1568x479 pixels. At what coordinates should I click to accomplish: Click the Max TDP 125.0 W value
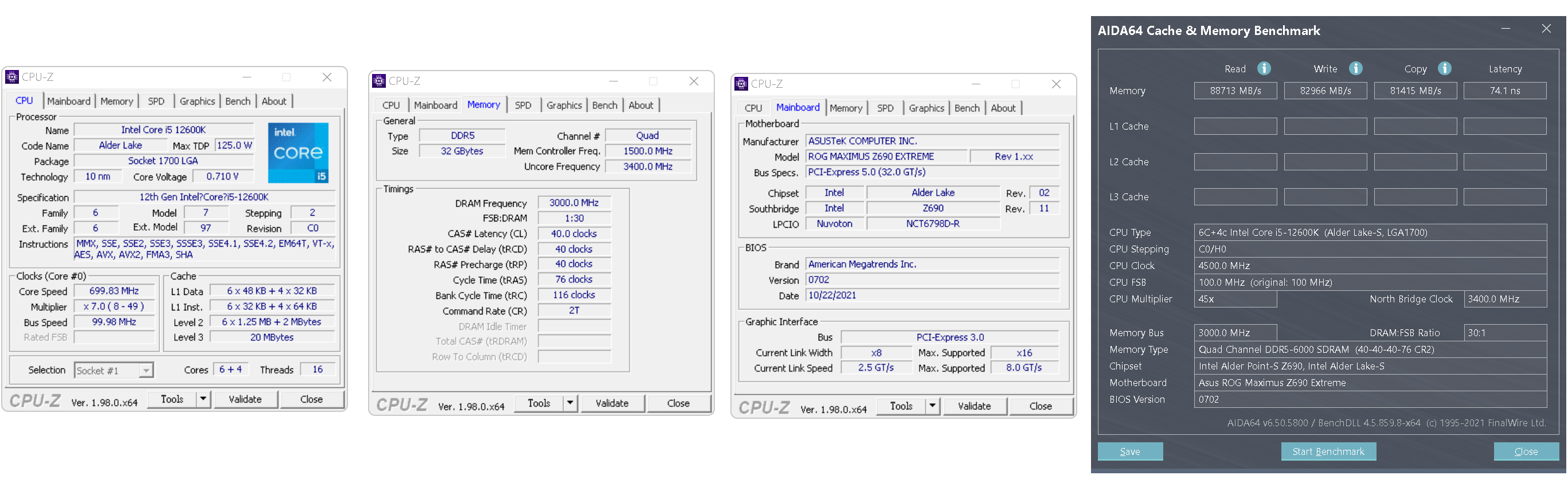coord(234,146)
